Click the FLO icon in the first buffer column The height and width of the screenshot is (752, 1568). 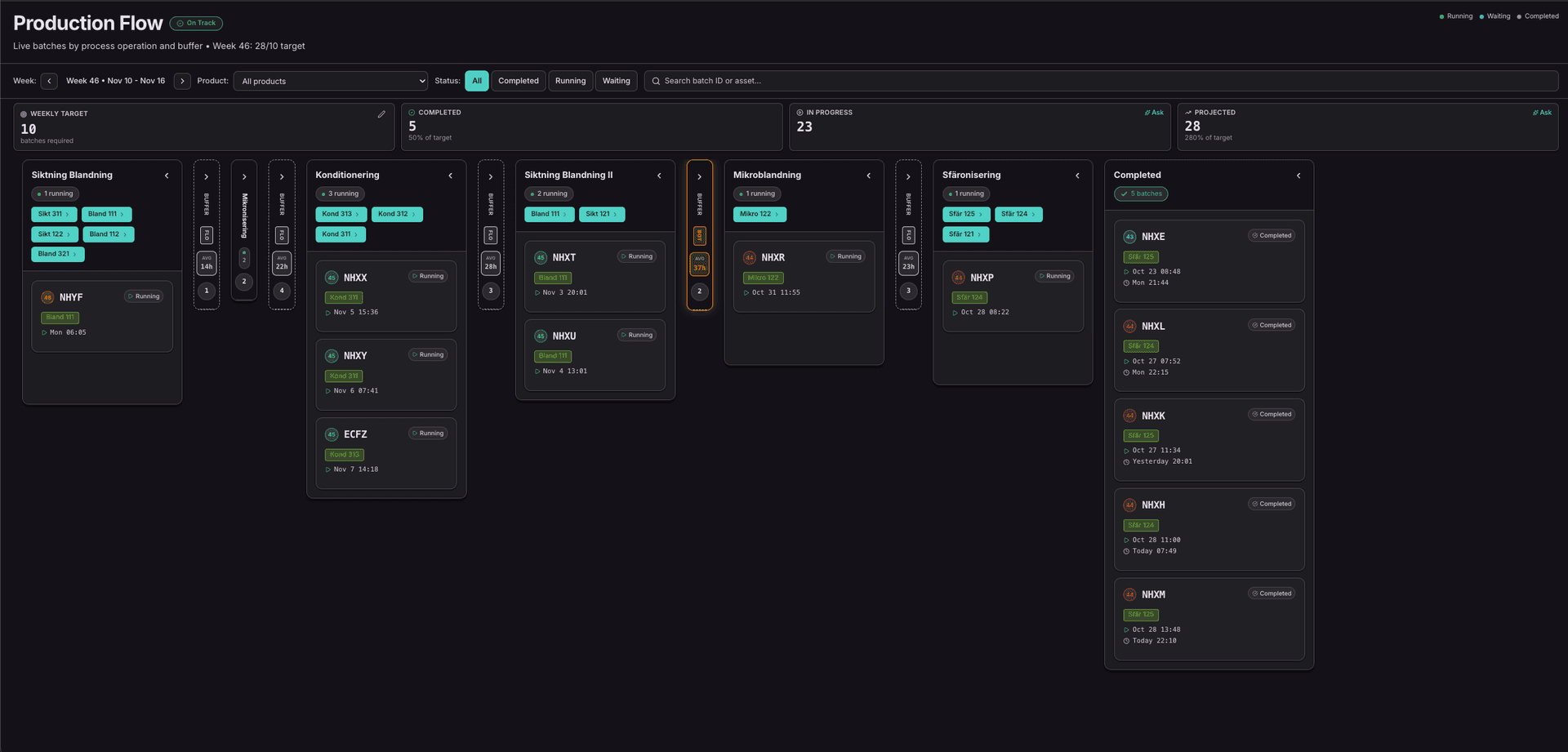click(207, 234)
